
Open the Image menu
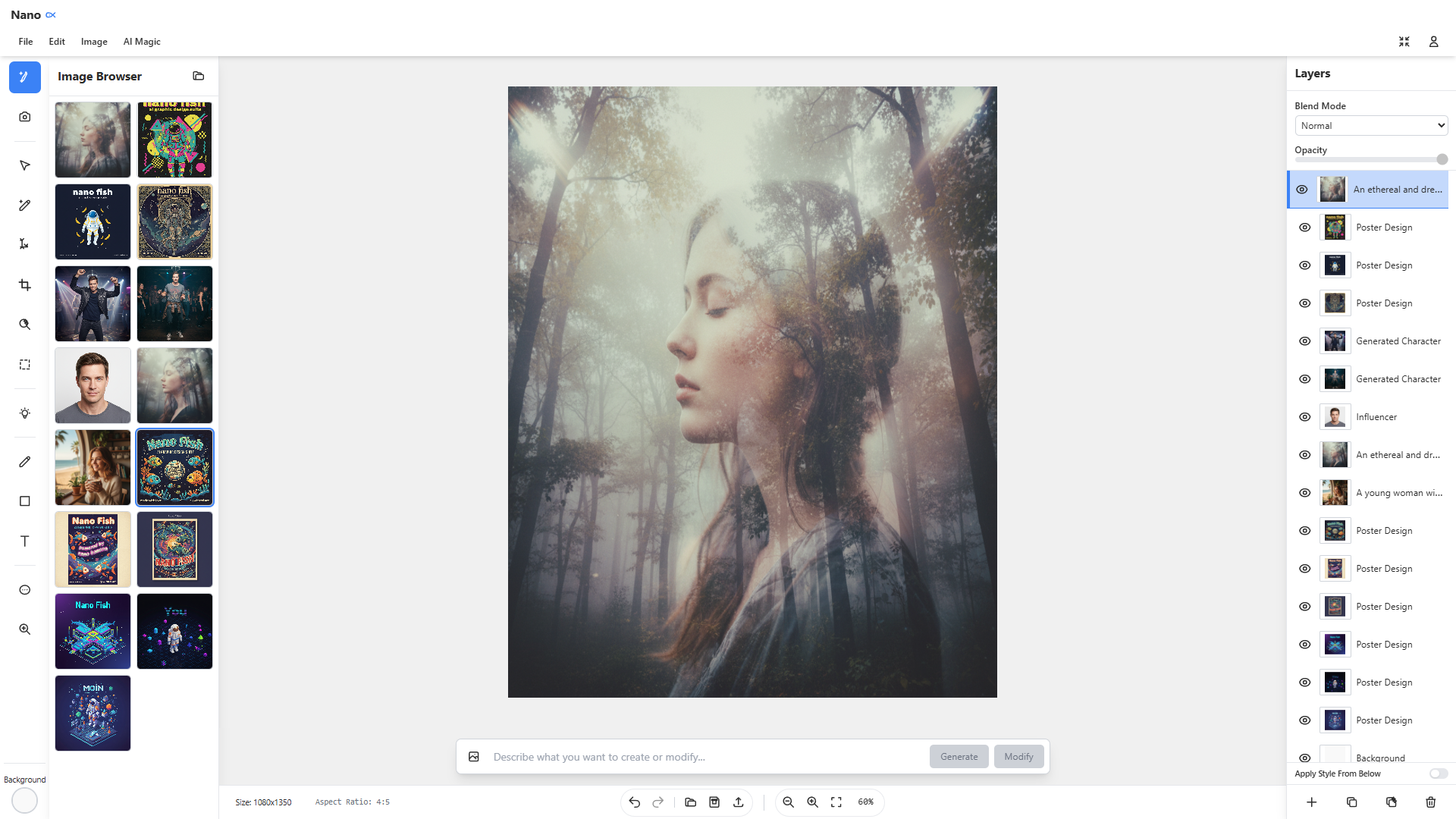(x=94, y=42)
